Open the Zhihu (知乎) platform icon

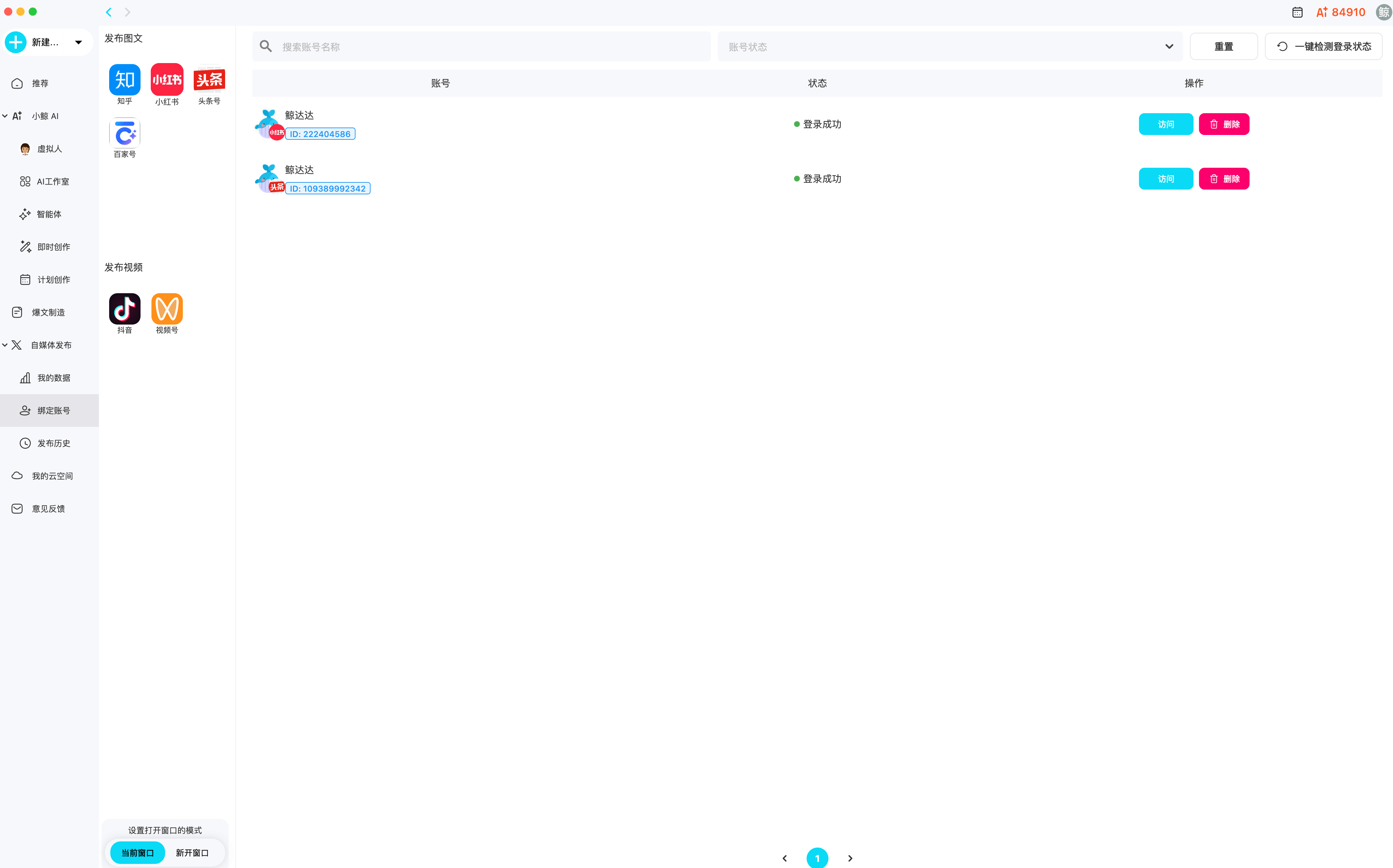point(124,80)
